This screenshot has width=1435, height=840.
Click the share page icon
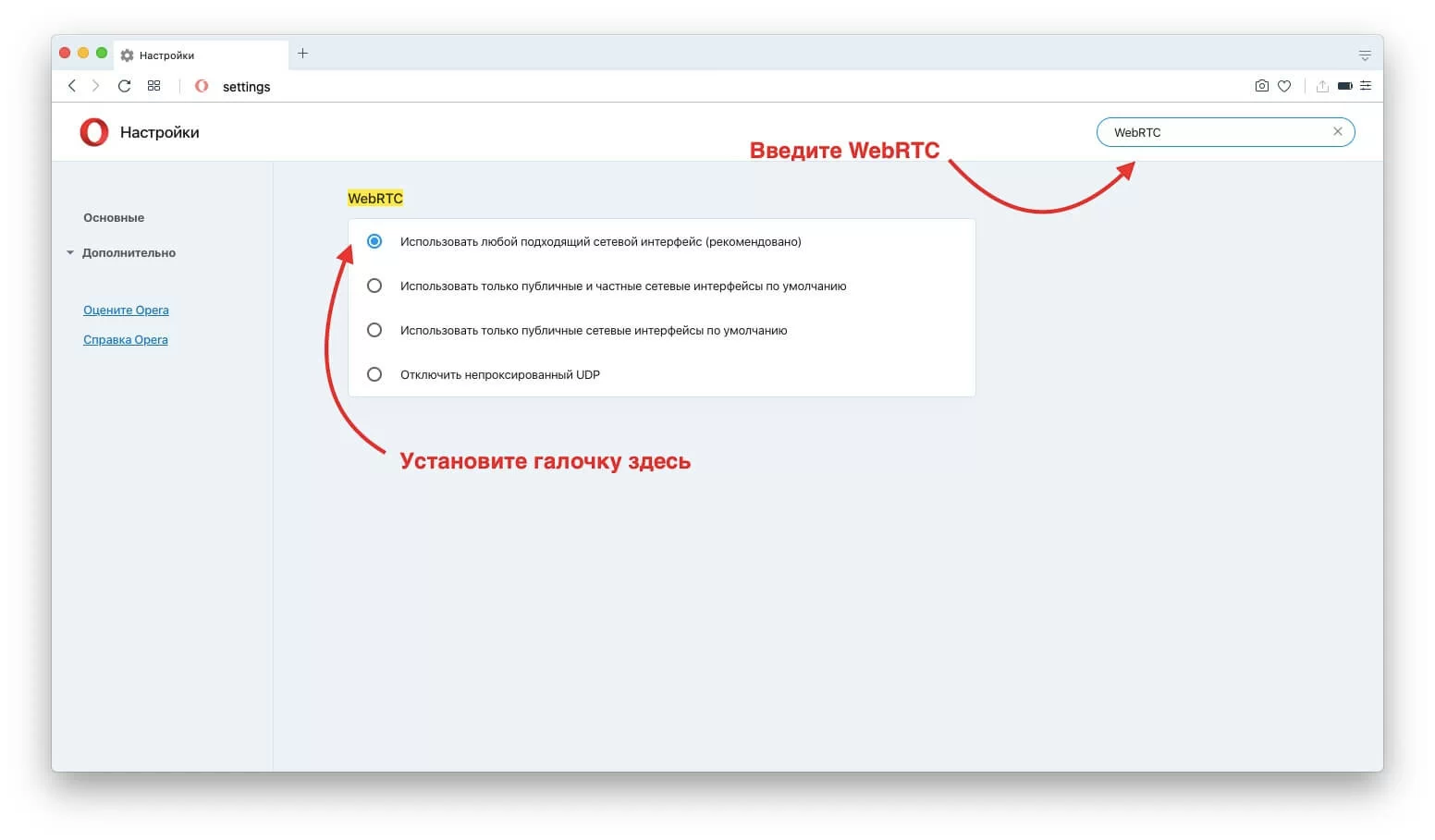(x=1322, y=86)
